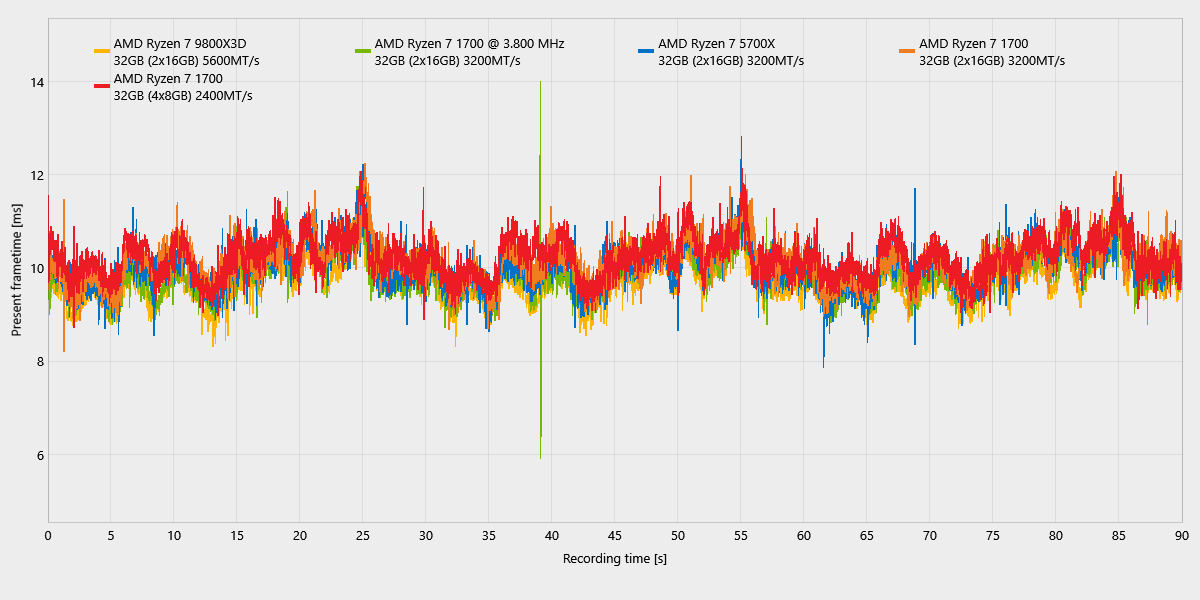Click y-axis tick label 8
Image resolution: width=1200 pixels, height=600 pixels.
pos(39,362)
